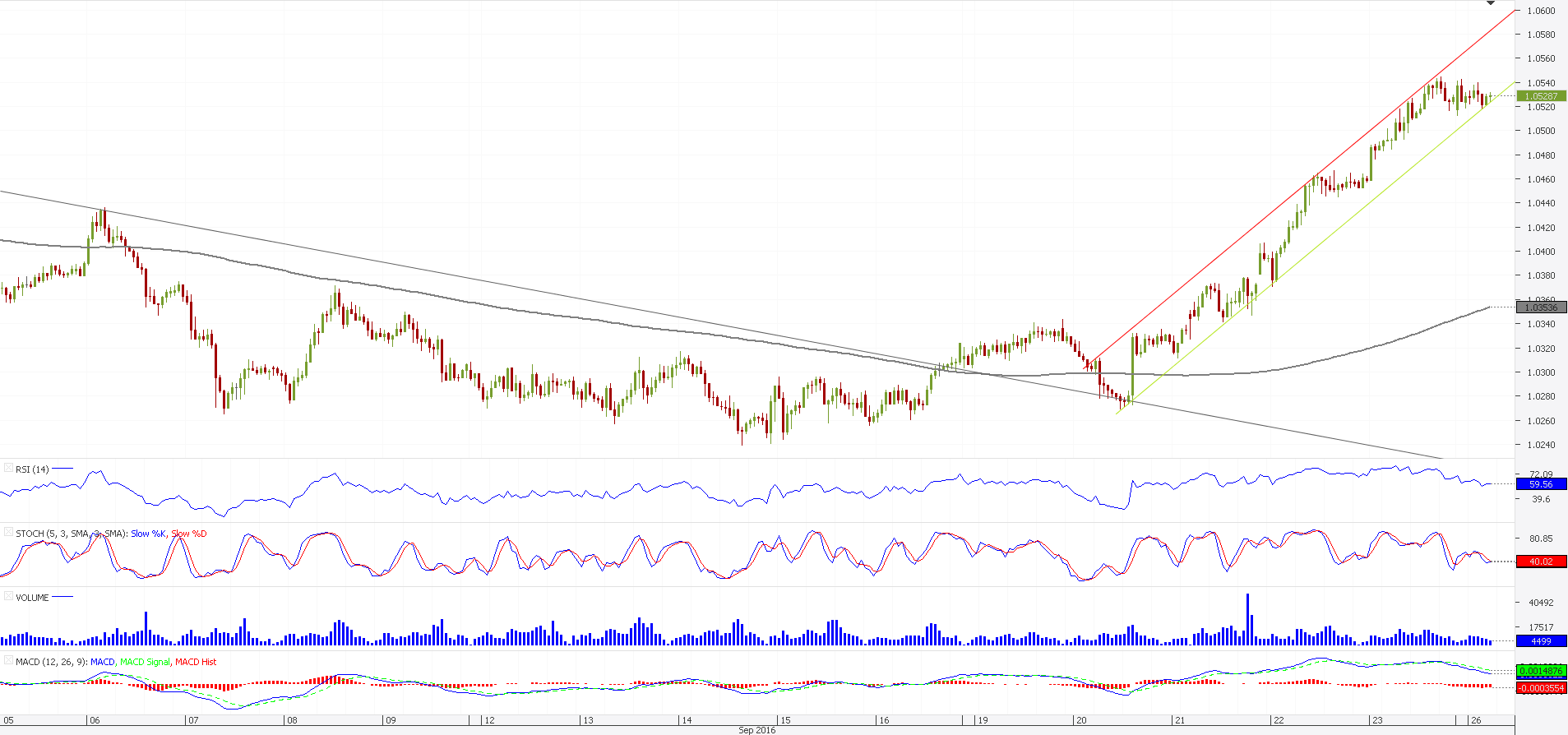This screenshot has width=1568, height=735.
Task: Click the red 40.02 stochastic value tag
Action: point(1541,562)
